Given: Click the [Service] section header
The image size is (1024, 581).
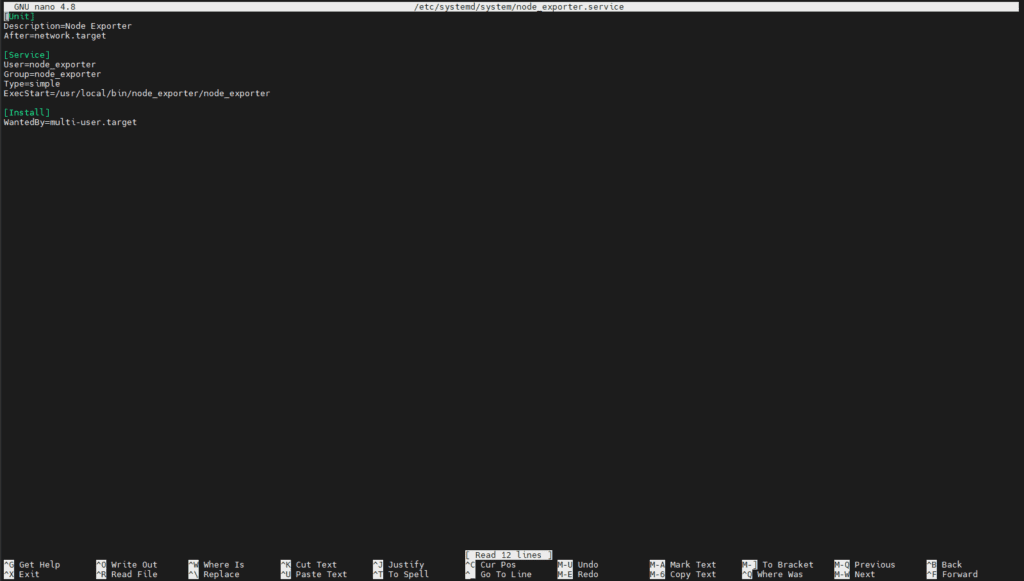Looking at the screenshot, I should click(x=26, y=54).
